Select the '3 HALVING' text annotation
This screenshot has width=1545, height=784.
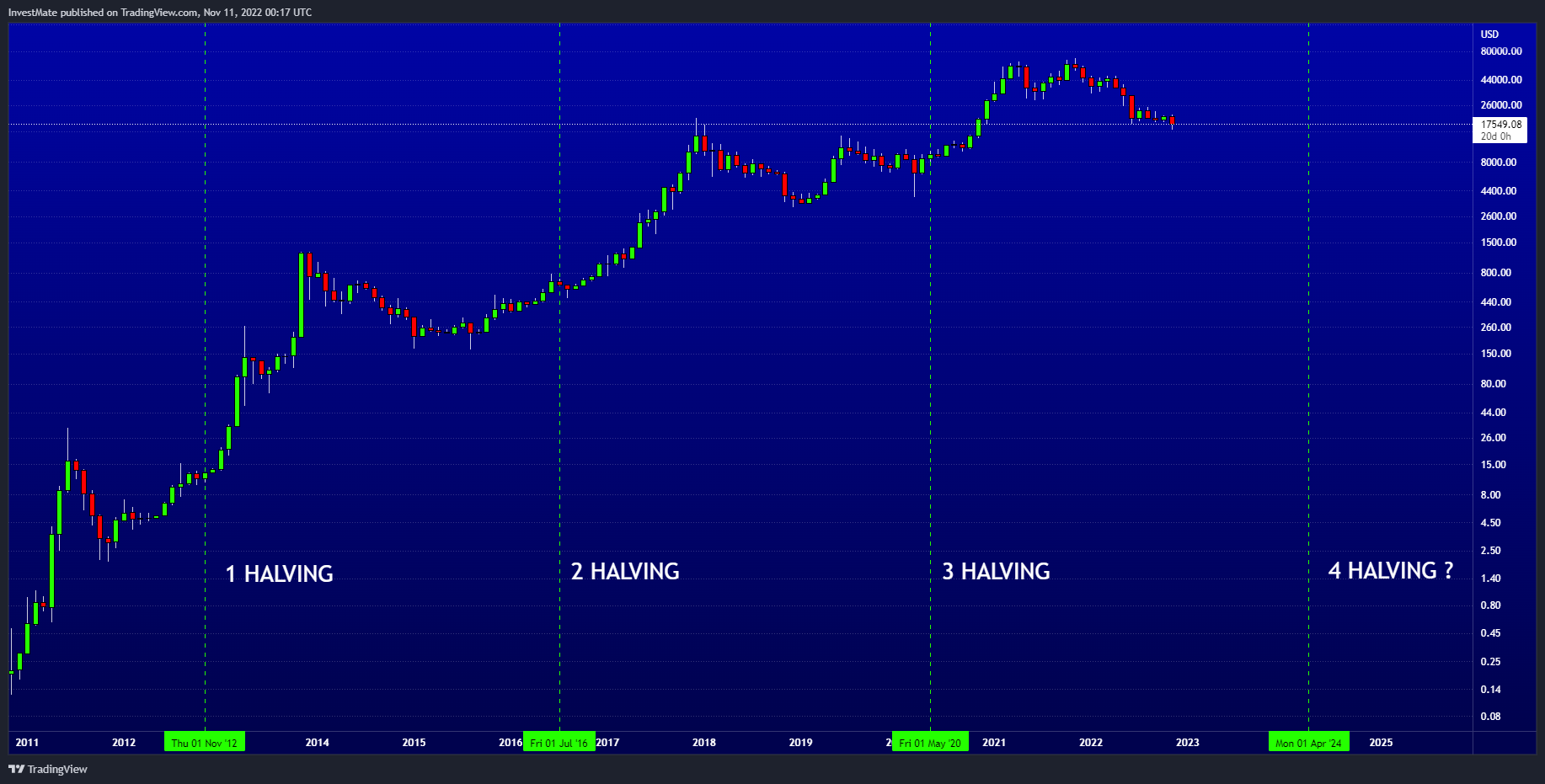(x=996, y=571)
